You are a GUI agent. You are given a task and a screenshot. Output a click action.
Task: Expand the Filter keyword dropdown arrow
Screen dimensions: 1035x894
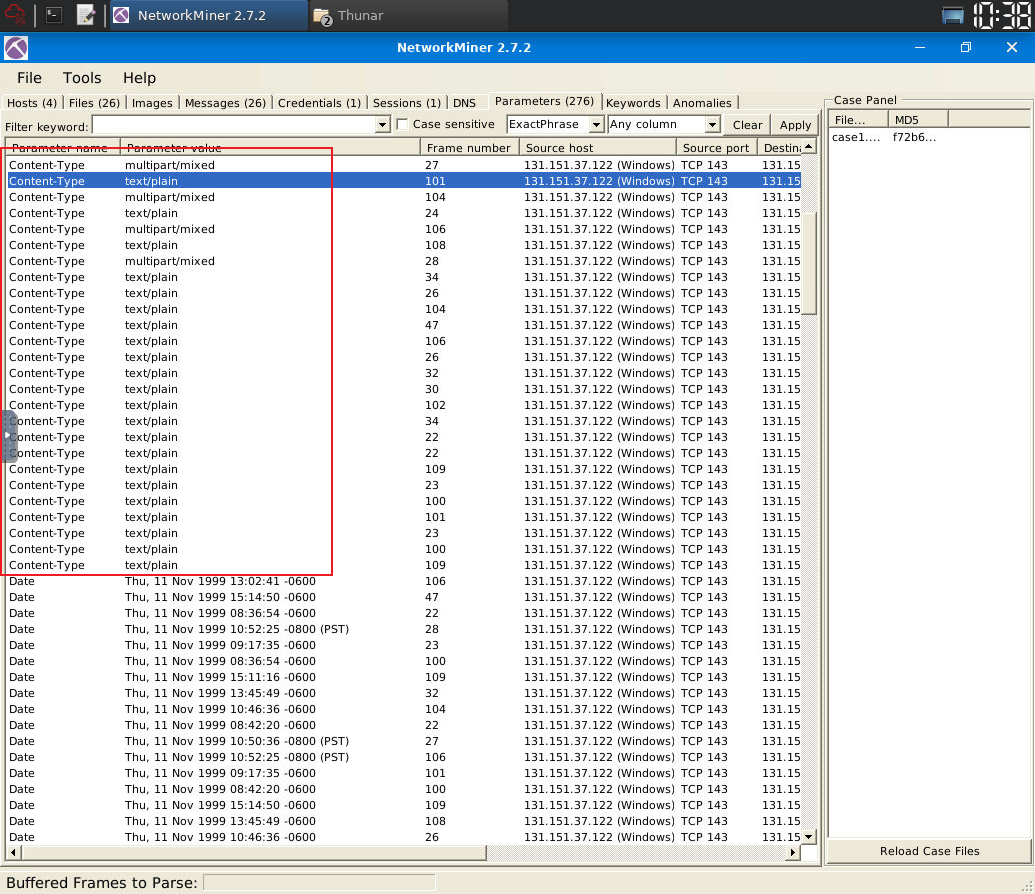382,125
